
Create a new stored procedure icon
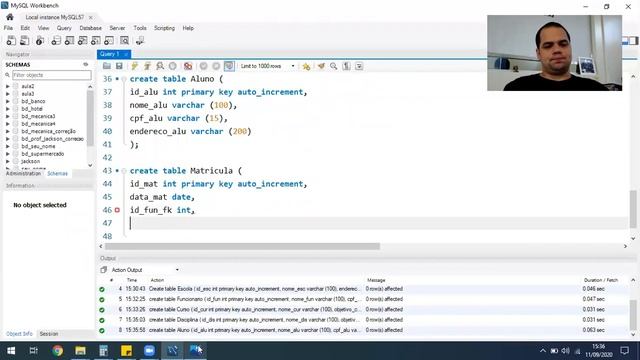[96, 40]
